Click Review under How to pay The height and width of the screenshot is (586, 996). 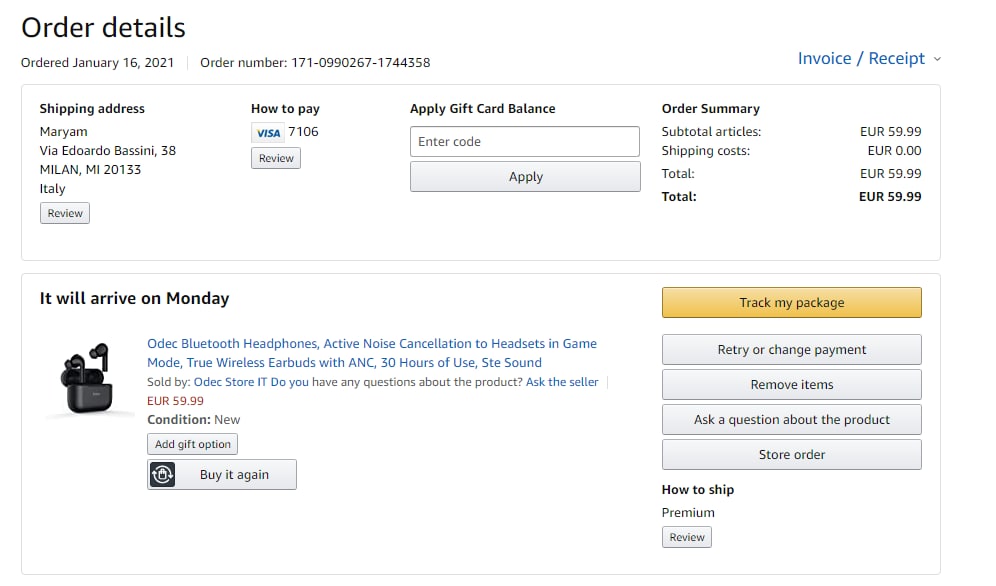pos(276,158)
